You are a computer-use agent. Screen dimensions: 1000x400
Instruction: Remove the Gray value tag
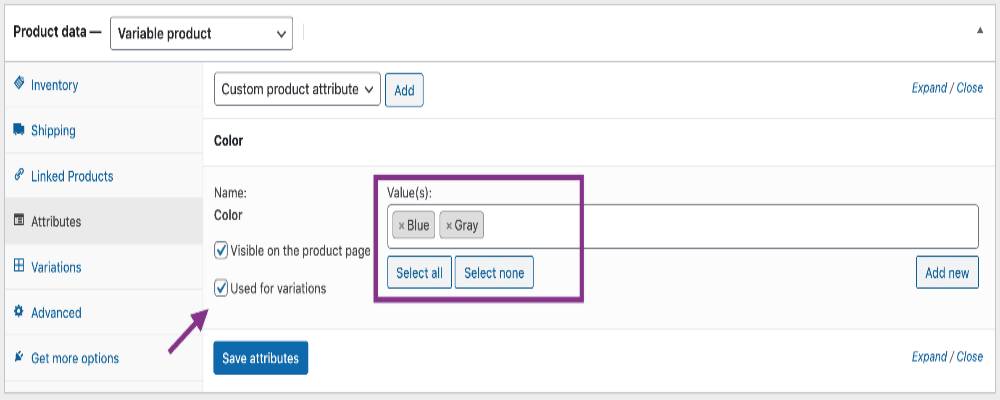449,226
